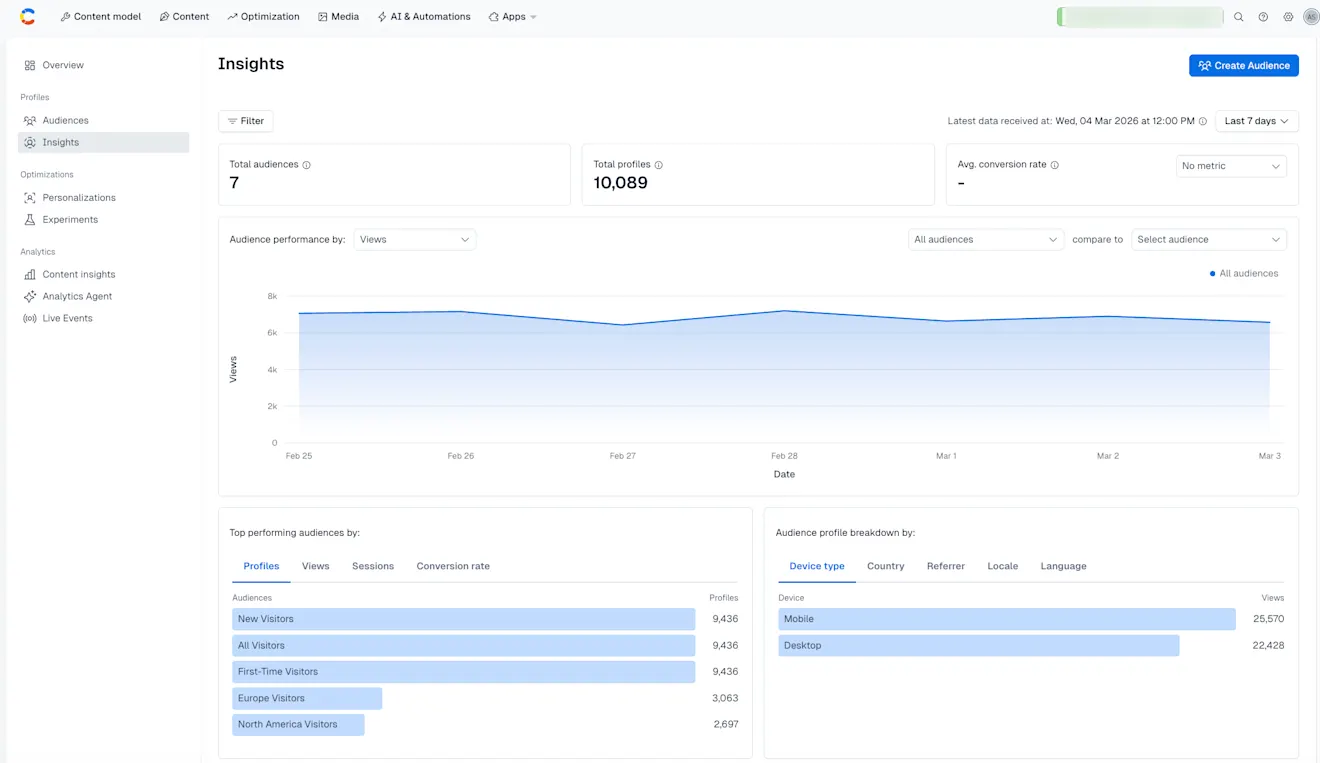This screenshot has height=763, width=1320.
Task: Click the Experiments flask icon
Action: point(30,219)
